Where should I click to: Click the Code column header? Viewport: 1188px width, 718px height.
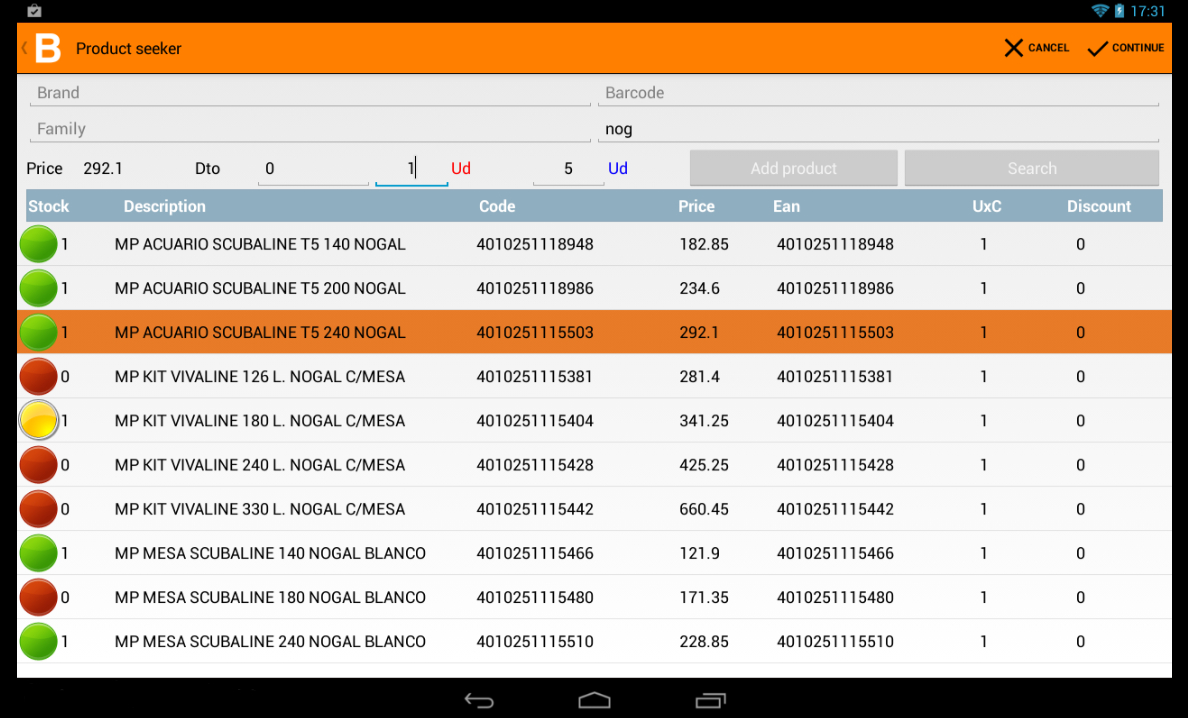point(497,206)
